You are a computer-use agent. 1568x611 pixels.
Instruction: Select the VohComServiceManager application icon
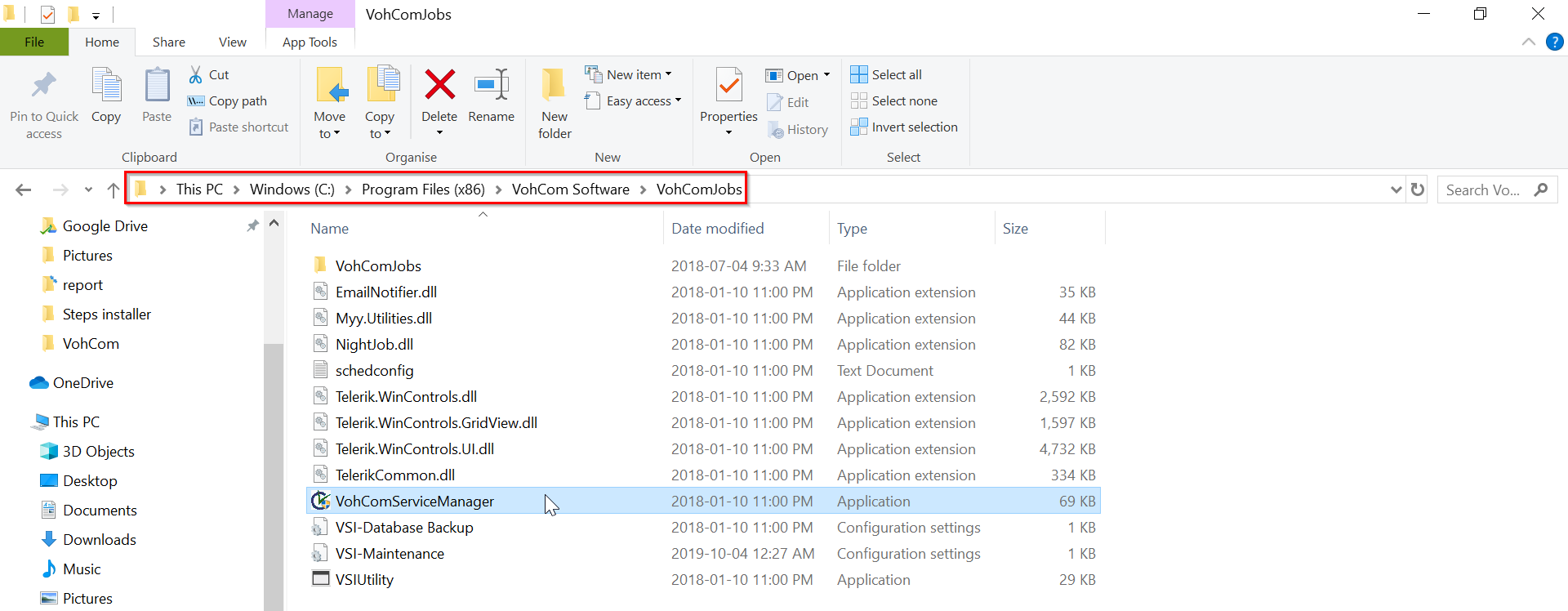[x=321, y=501]
